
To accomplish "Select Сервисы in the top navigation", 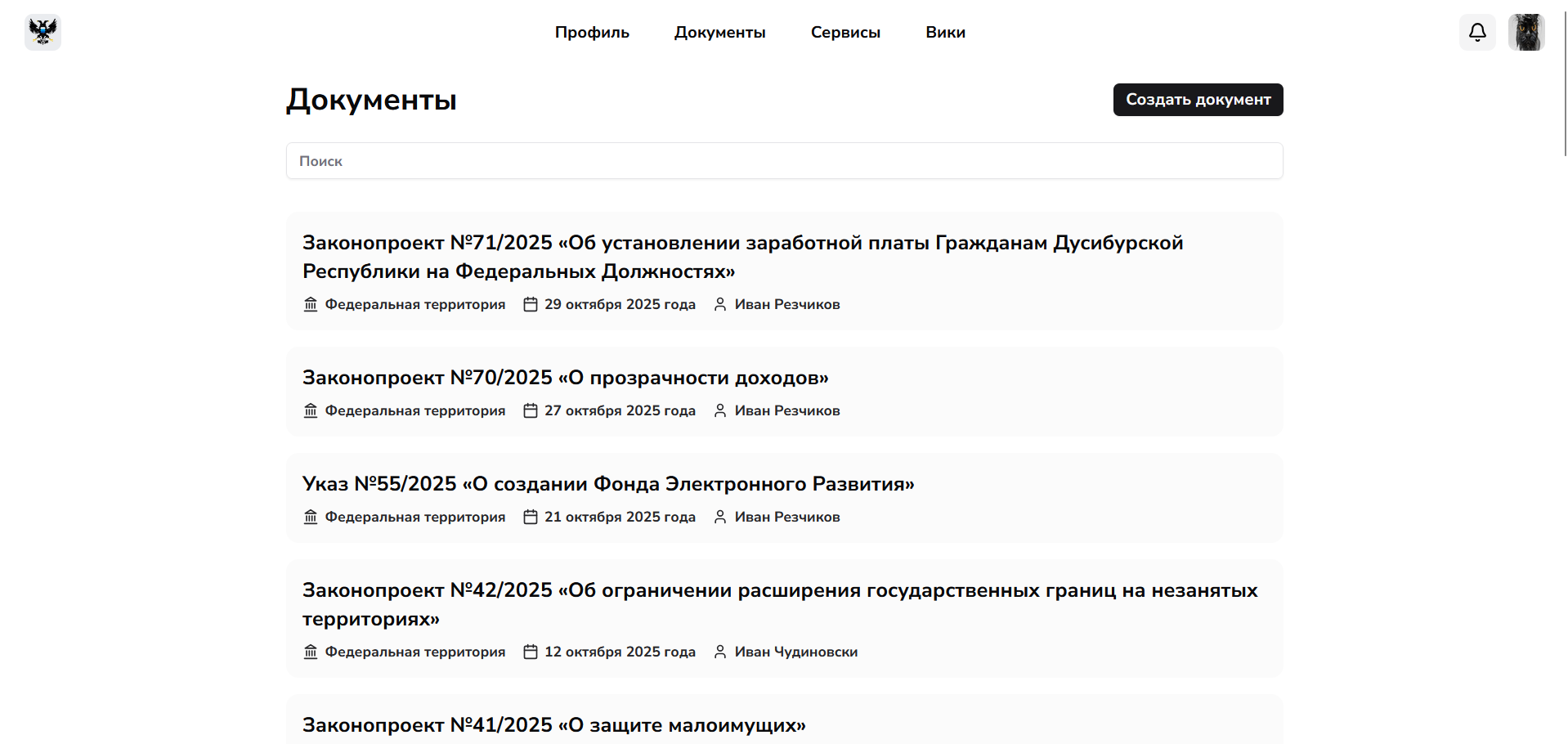I will tap(845, 32).
